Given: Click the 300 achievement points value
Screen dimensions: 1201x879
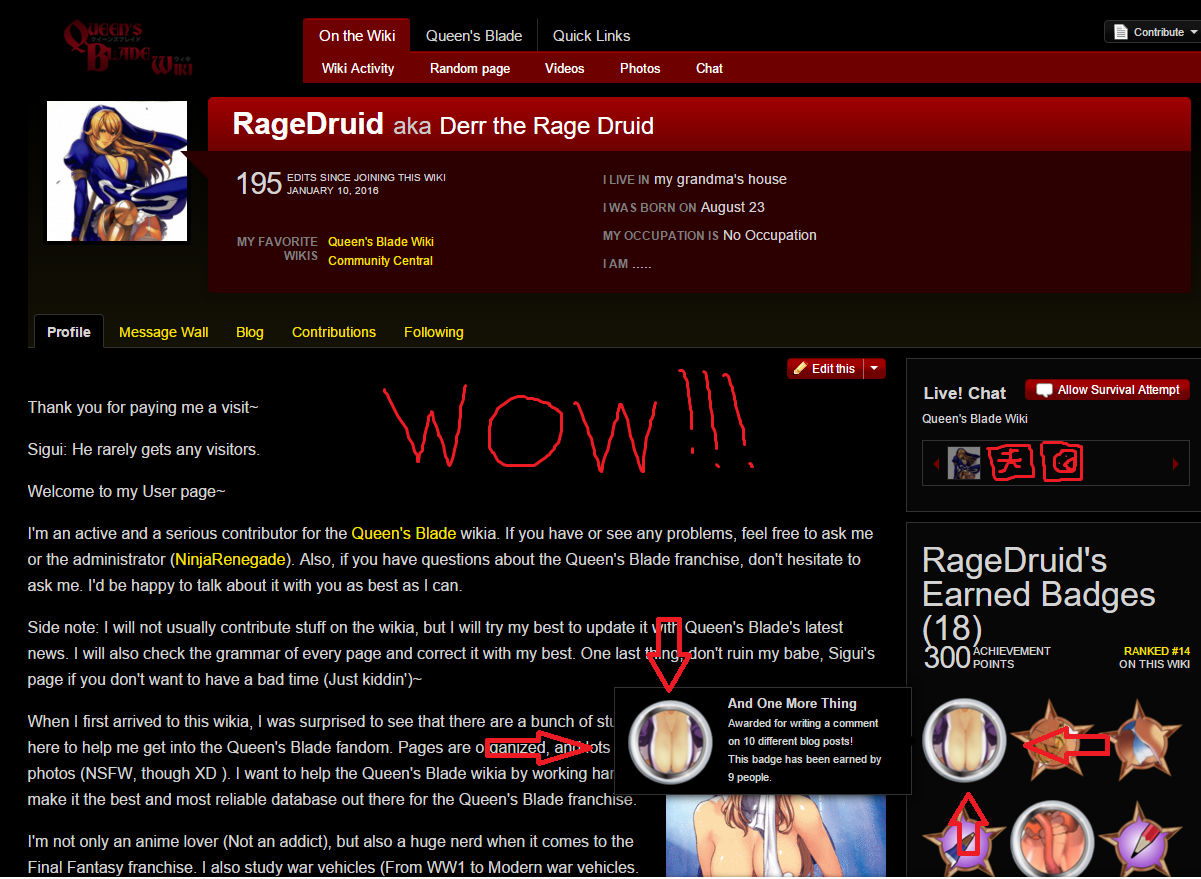Looking at the screenshot, I should pos(947,657).
